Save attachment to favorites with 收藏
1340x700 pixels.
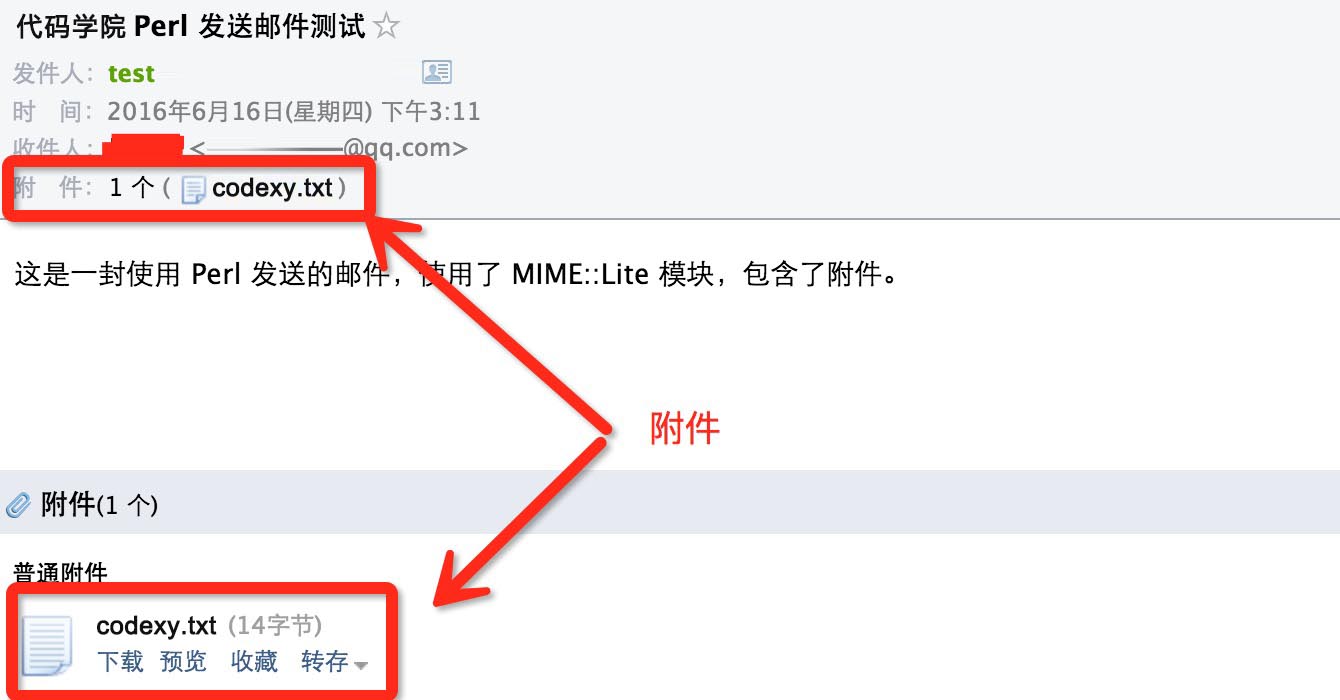click(254, 661)
